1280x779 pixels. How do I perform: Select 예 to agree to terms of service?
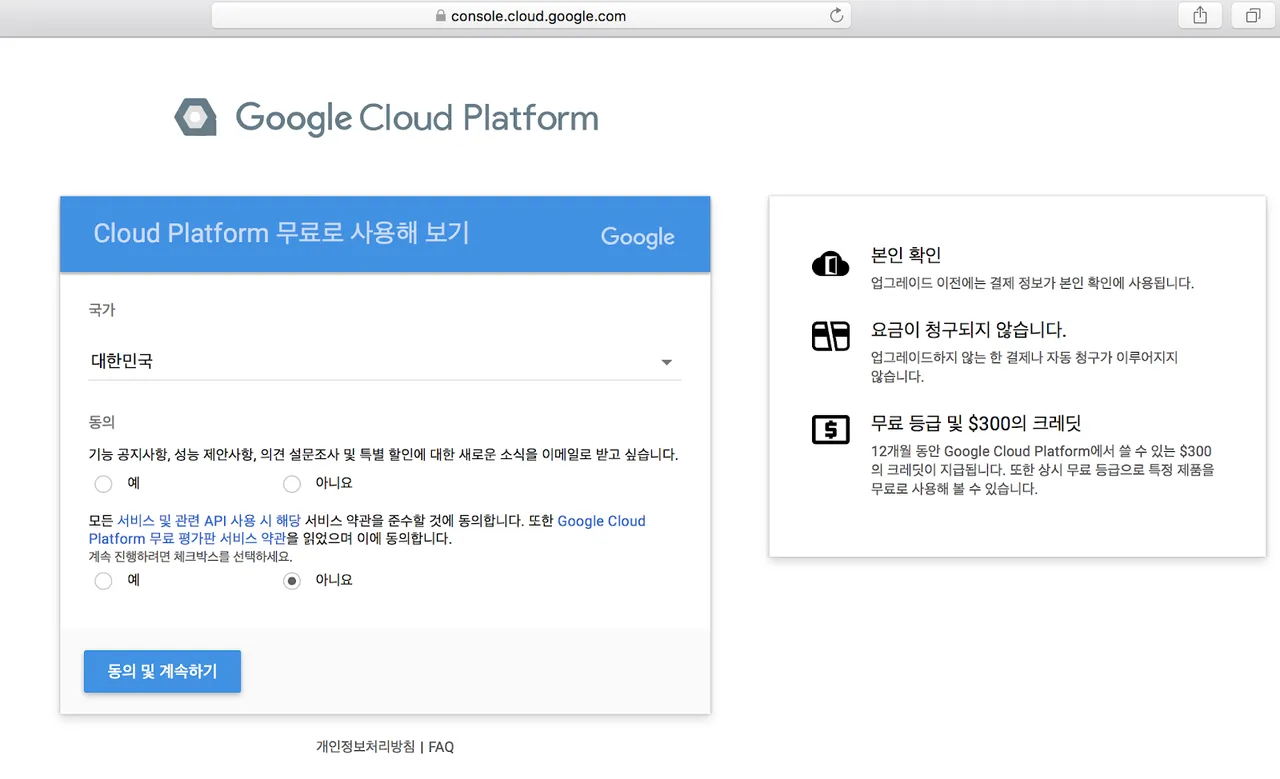(x=103, y=581)
